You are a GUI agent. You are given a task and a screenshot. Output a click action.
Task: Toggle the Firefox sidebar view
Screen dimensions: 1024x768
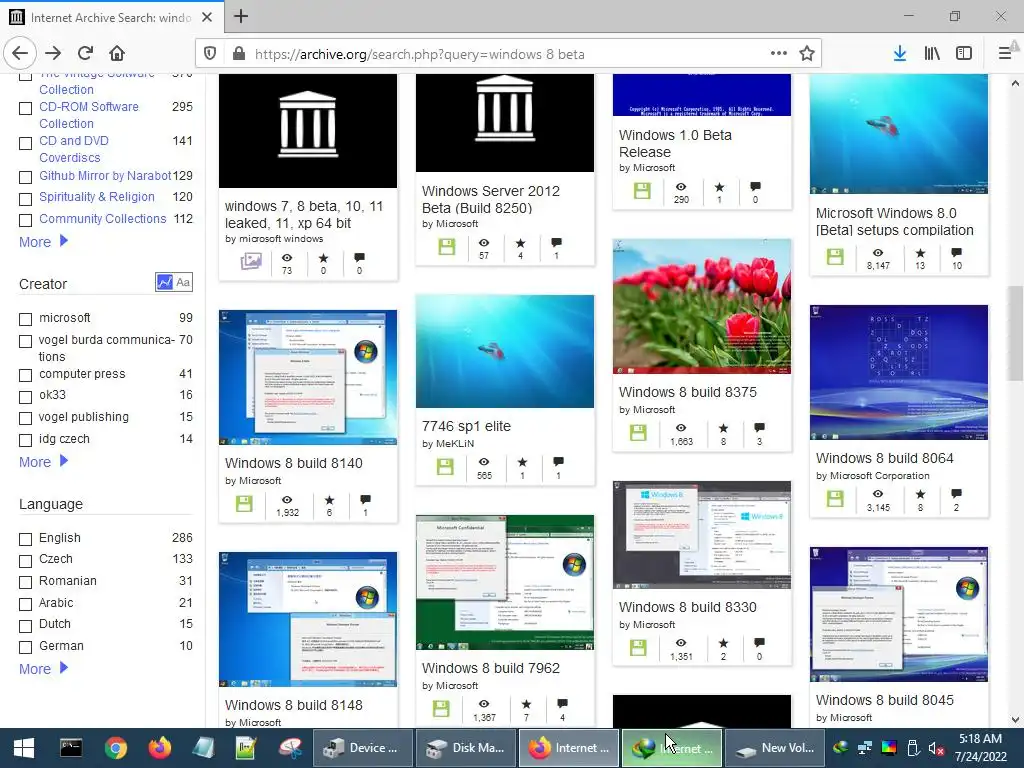pos(964,54)
